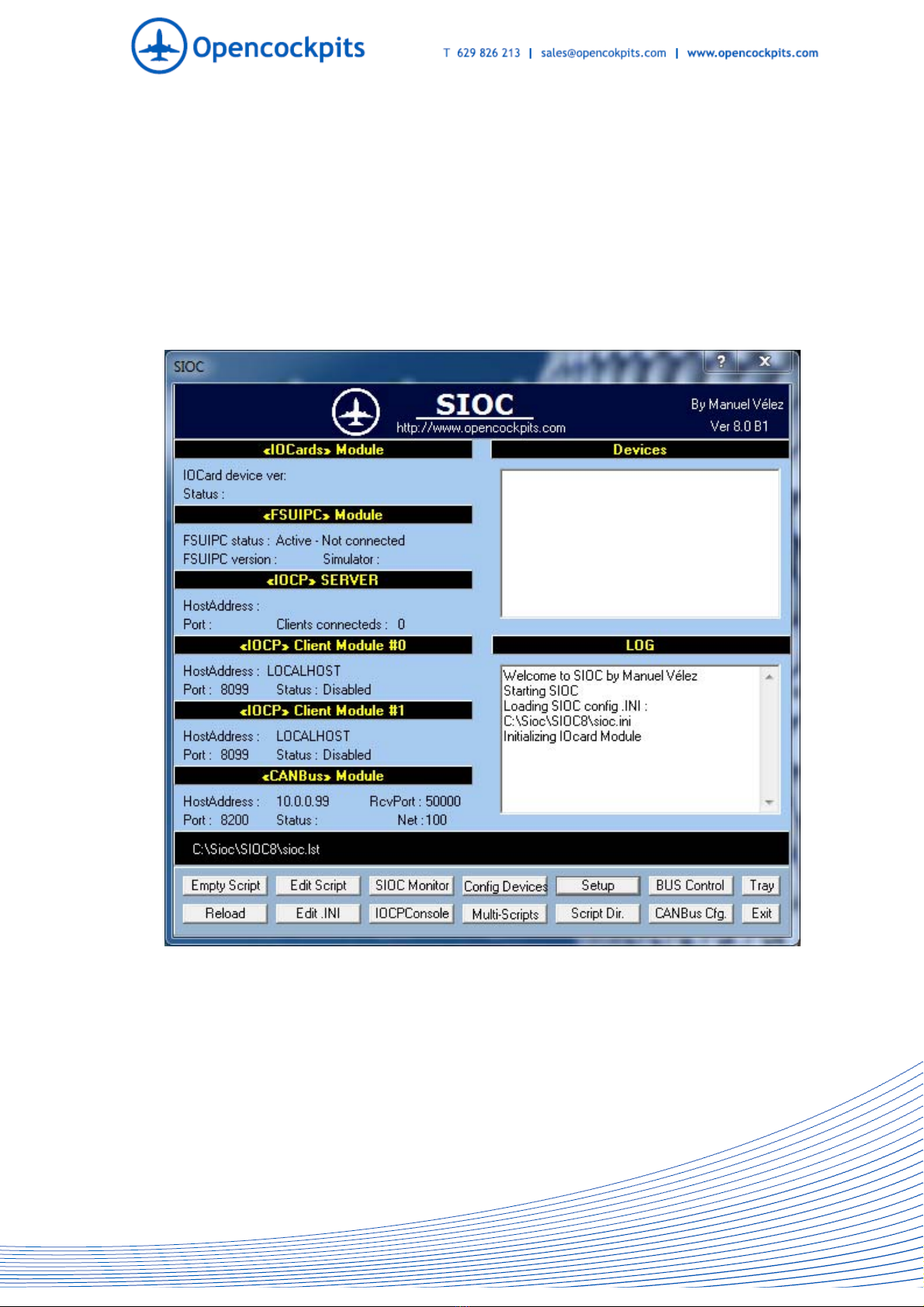Open the Script Dir. folder button
The image size is (924, 1307).
598,914
